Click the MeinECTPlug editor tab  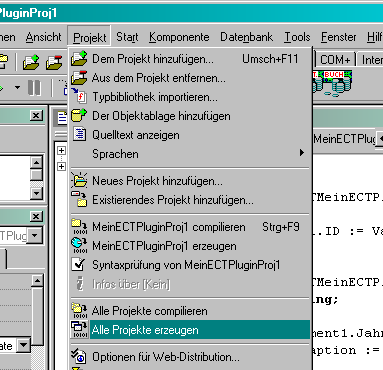point(344,139)
